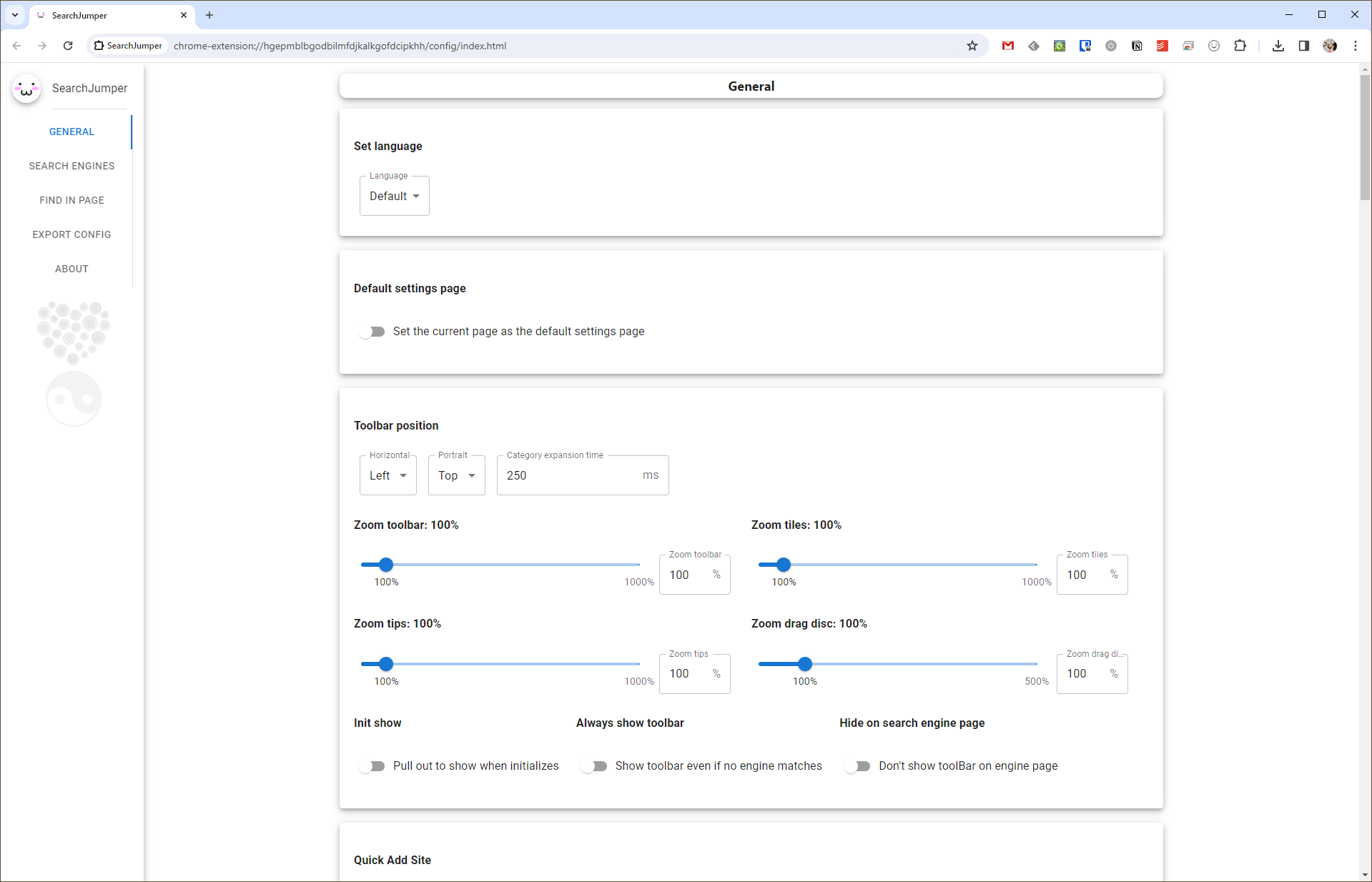The image size is (1372, 882).
Task: Open the Horizontal position dropdown set to Left
Action: [388, 475]
